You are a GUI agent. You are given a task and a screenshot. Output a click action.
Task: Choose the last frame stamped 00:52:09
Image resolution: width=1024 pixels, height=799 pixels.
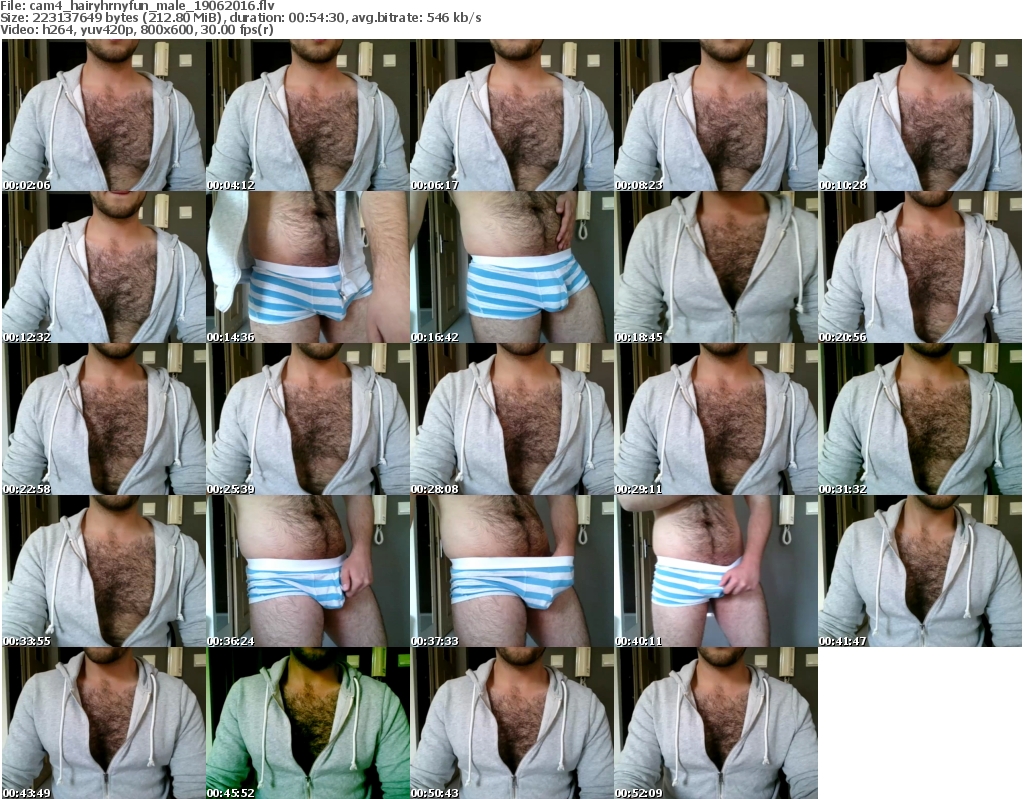(716, 723)
